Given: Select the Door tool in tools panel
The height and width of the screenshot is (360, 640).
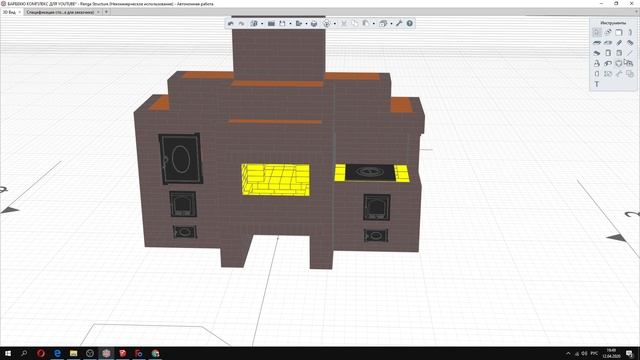Looking at the screenshot, I should (x=608, y=53).
